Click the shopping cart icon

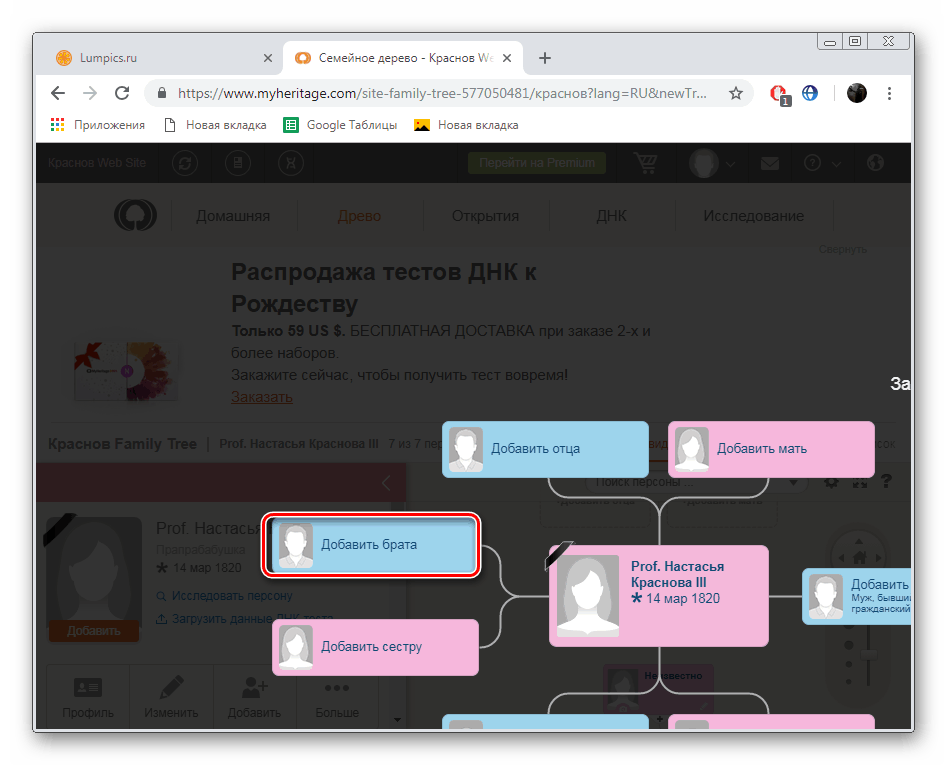tap(645, 162)
